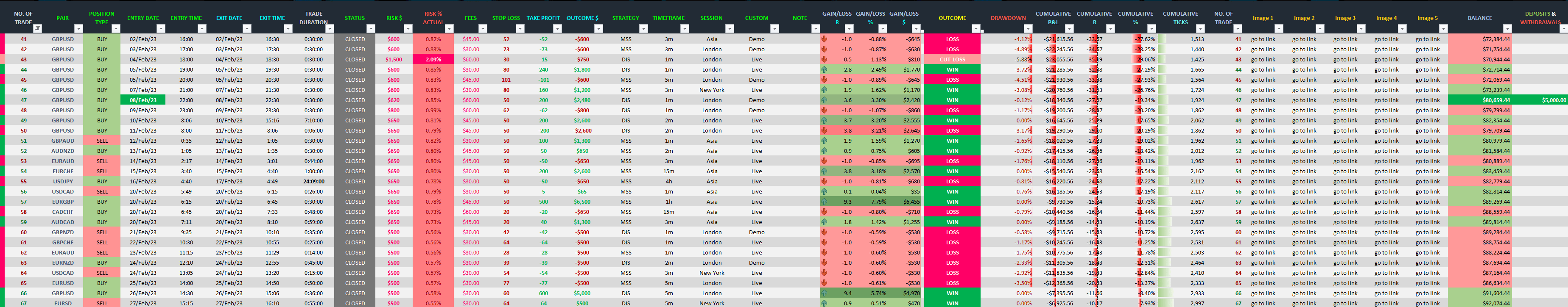Click the green up arrow in trade 44 row
1568x307 pixels.
pyautogui.click(x=824, y=70)
